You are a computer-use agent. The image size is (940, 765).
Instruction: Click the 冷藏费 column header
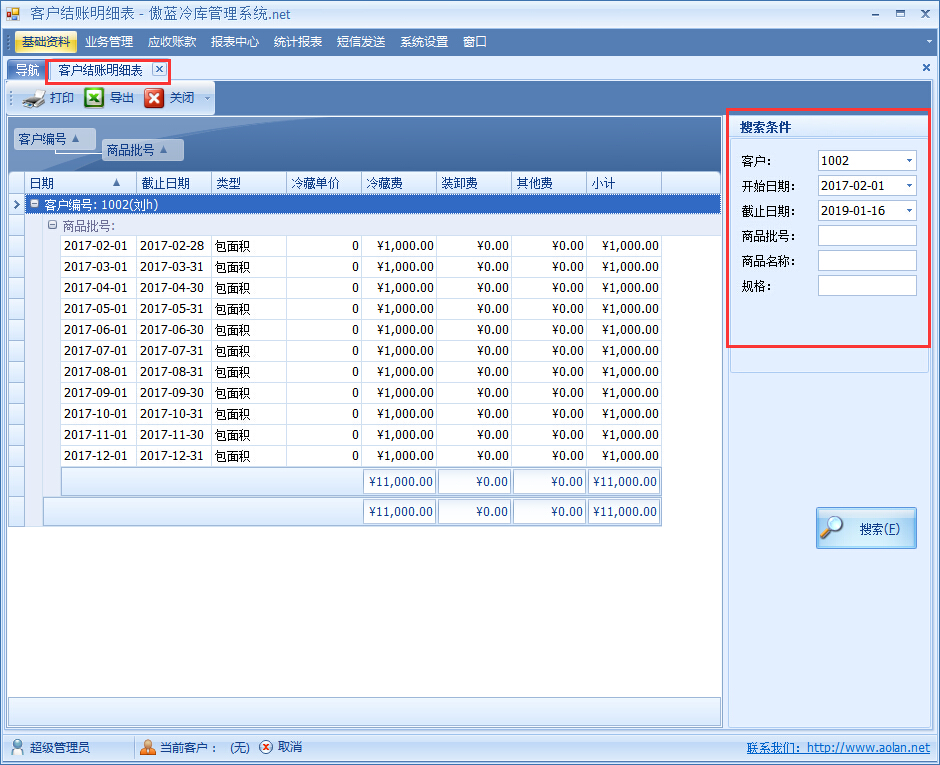click(399, 183)
